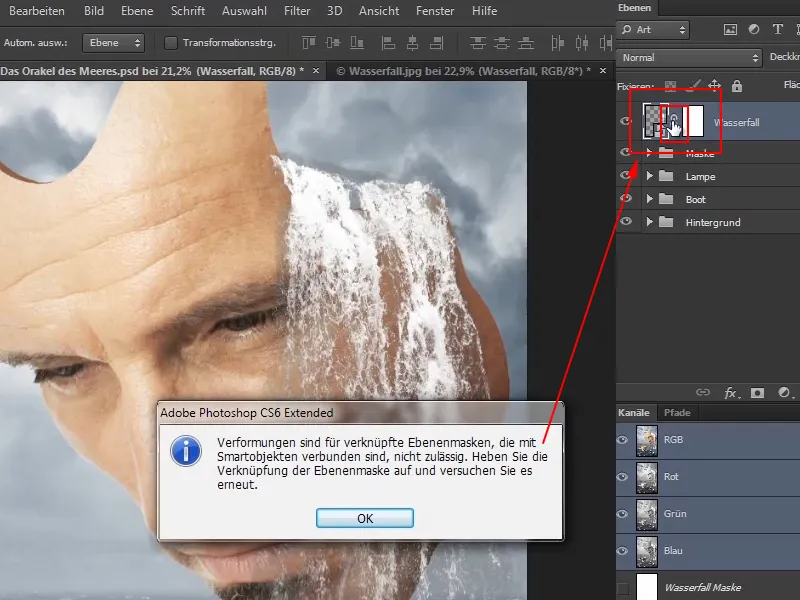Enable the Transformationsstrg. checkbox
800x600 pixels.
pyautogui.click(x=171, y=43)
